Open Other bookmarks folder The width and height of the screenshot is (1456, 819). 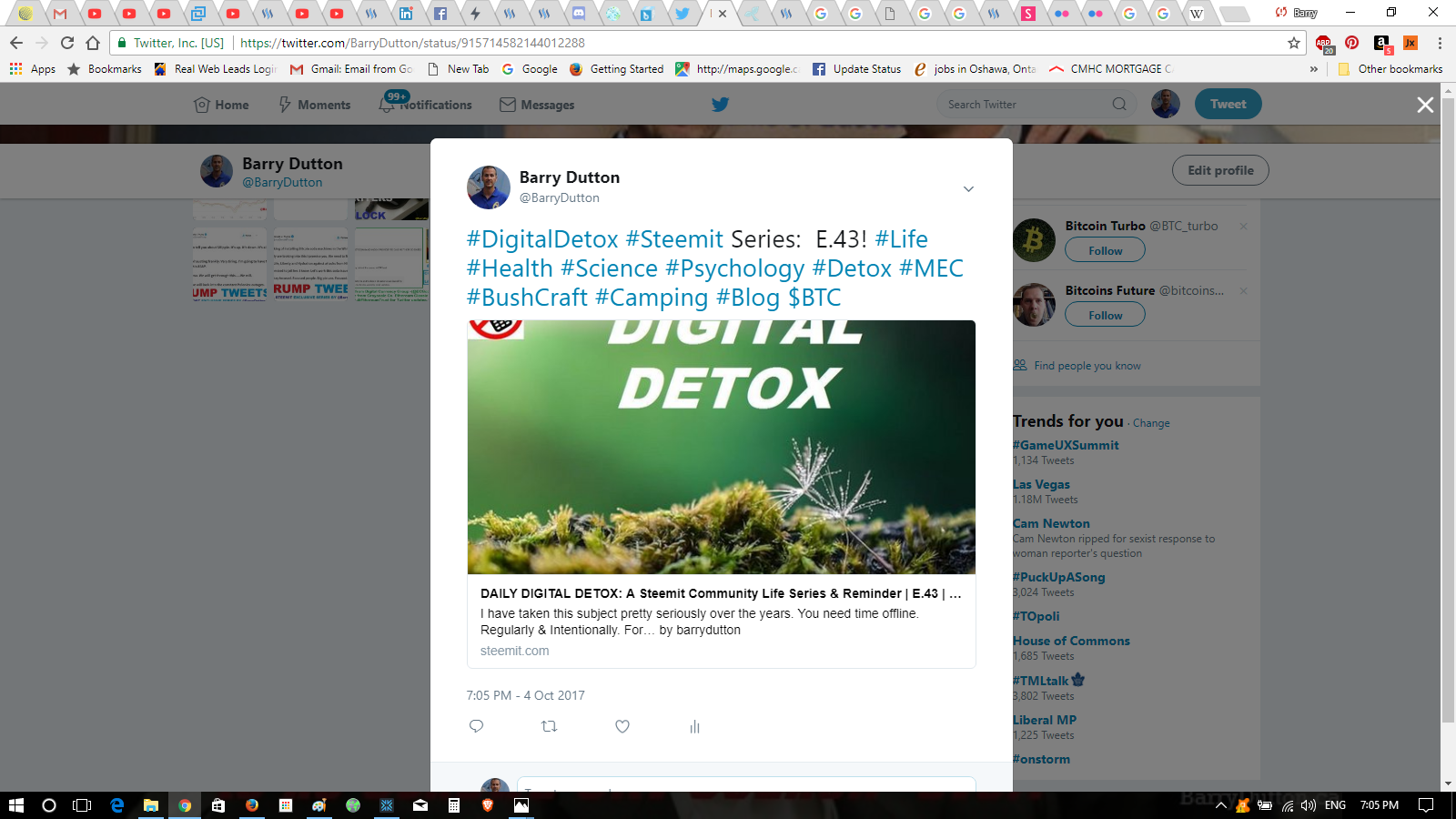(x=1390, y=69)
